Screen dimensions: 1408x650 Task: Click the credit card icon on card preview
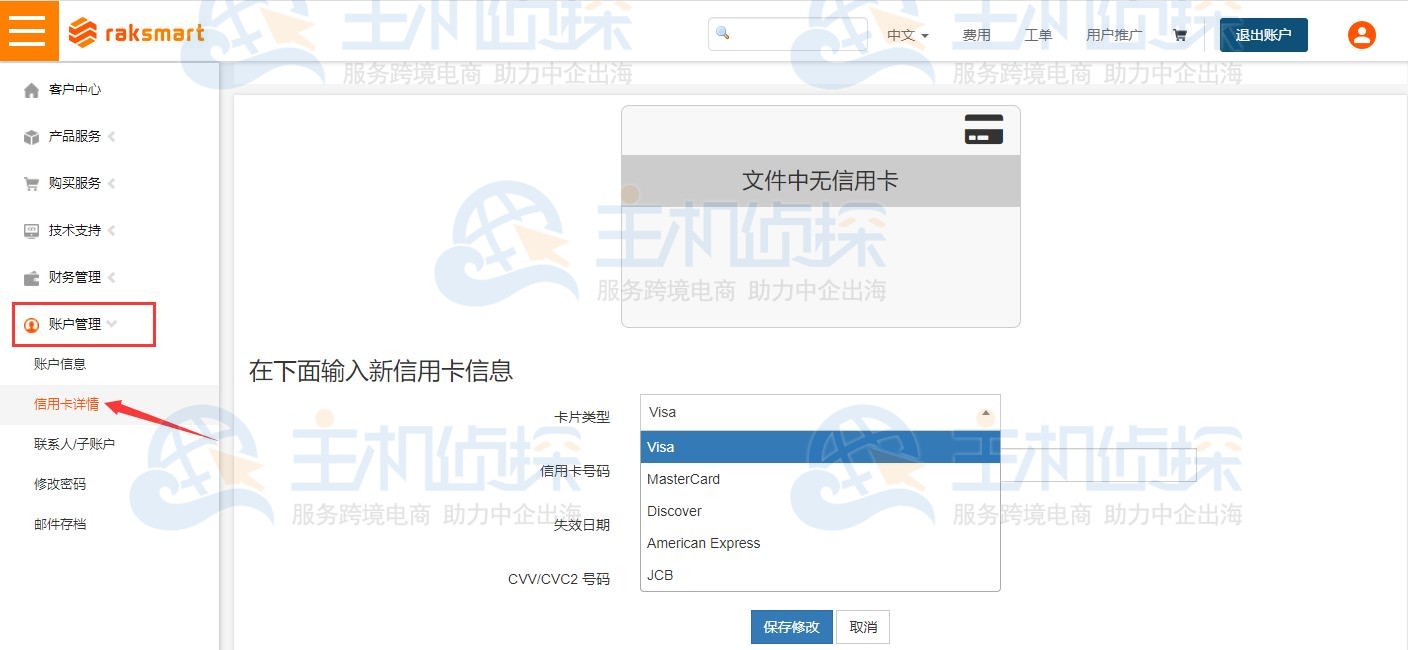983,129
